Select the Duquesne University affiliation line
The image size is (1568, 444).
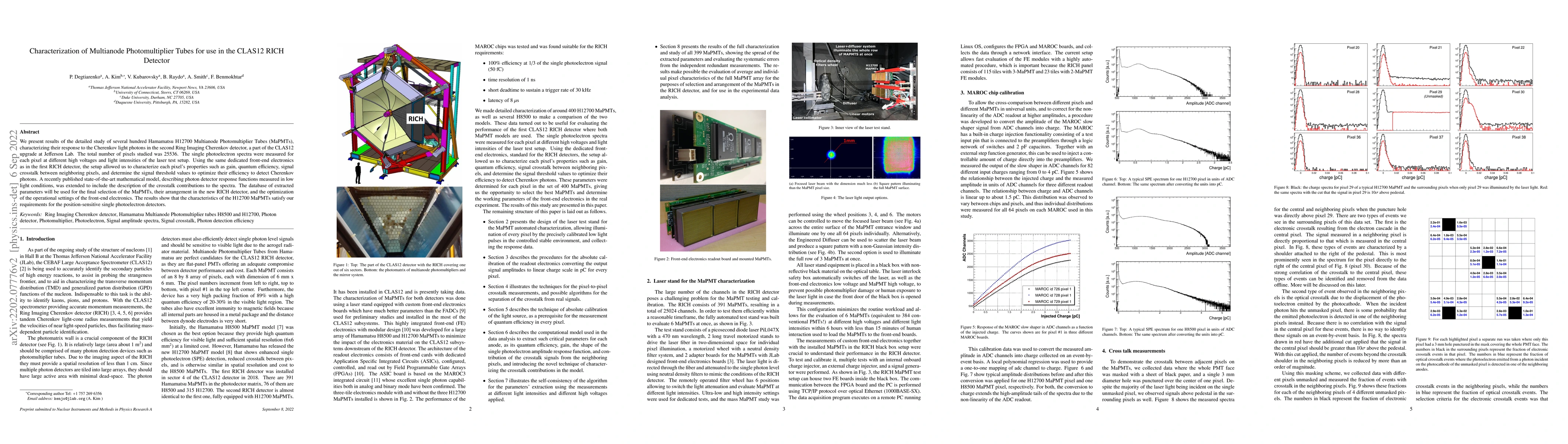pyautogui.click(x=156, y=102)
